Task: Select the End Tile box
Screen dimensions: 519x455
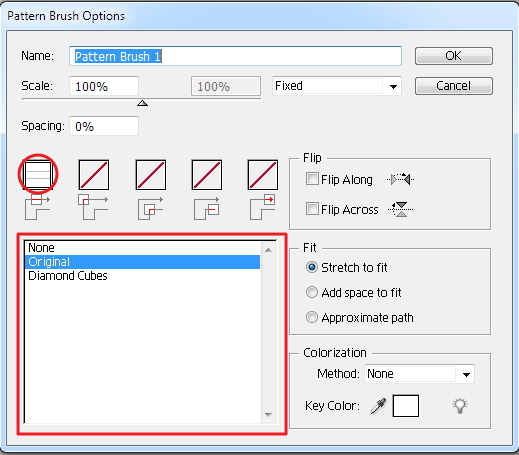Action: 263,175
